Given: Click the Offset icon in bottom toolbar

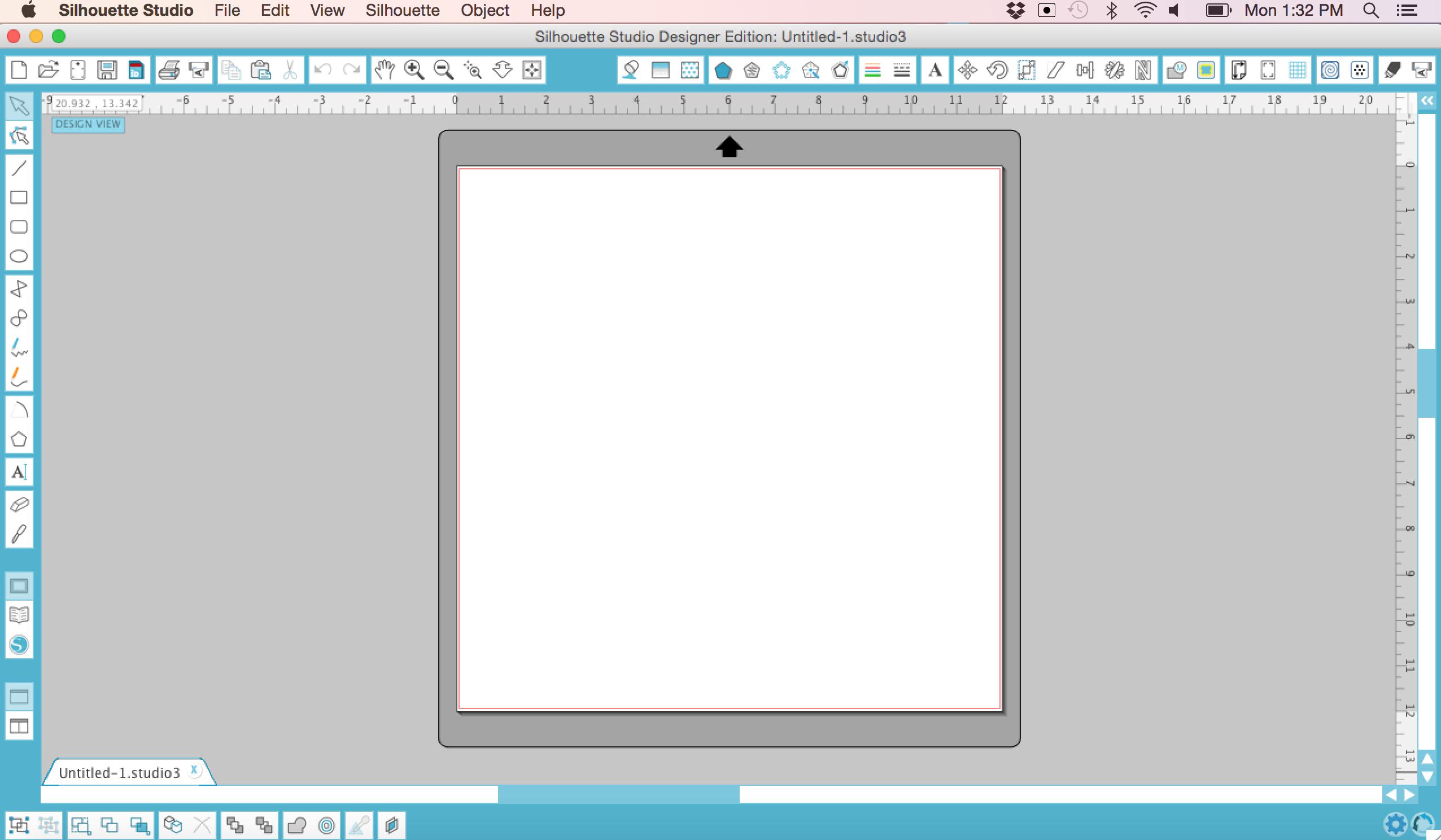Looking at the screenshot, I should pyautogui.click(x=326, y=825).
